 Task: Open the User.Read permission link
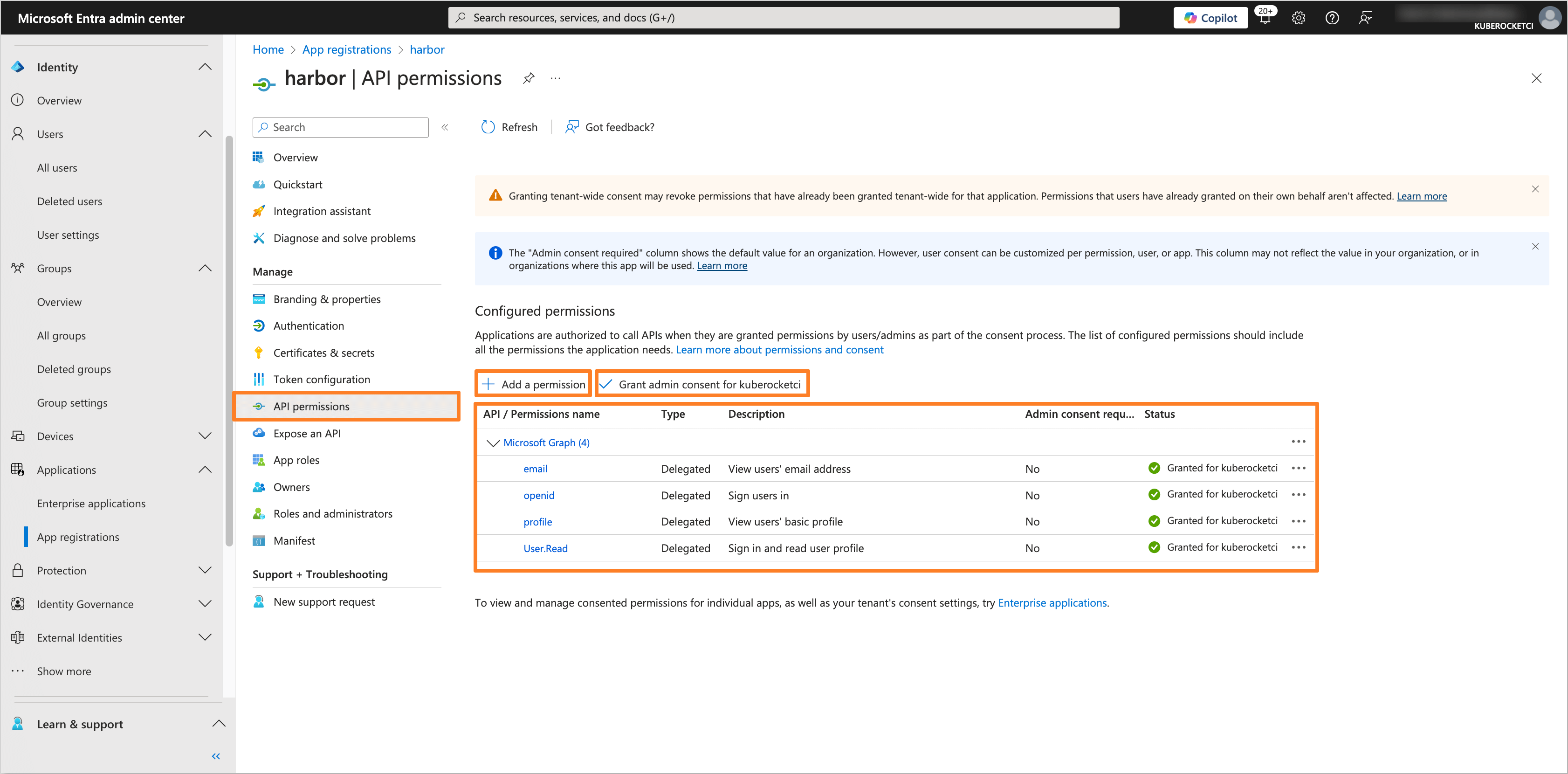[545, 548]
